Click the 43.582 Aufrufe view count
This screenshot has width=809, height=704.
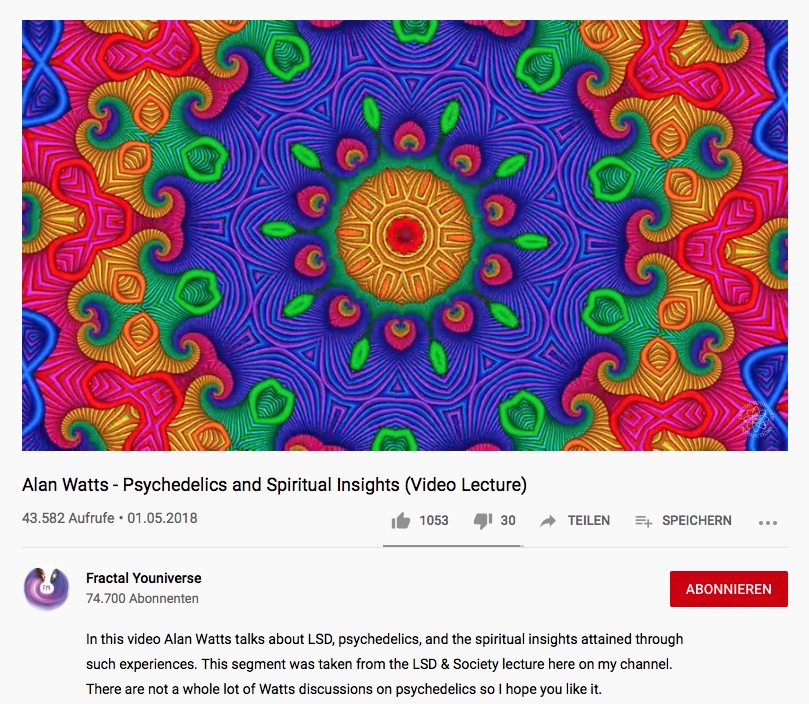[68, 518]
